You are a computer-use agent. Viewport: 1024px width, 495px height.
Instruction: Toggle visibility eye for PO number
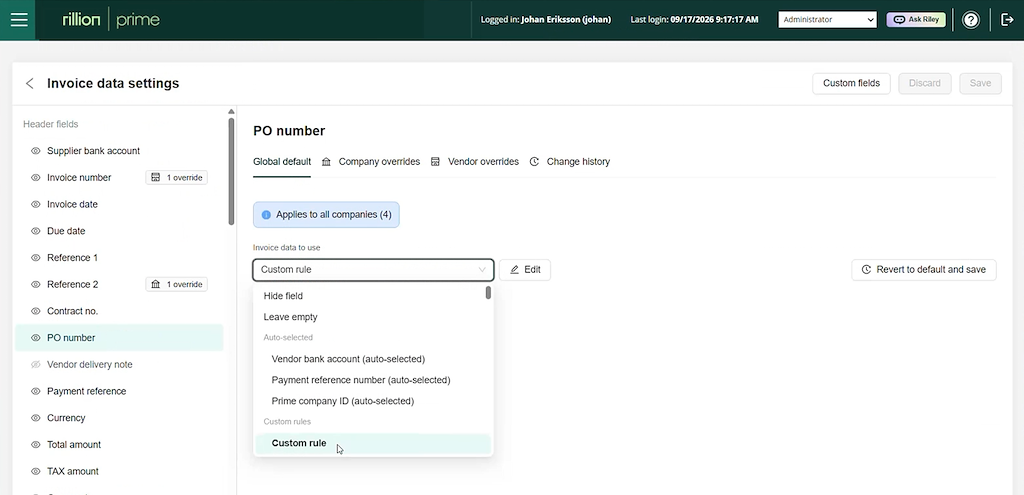pos(36,338)
